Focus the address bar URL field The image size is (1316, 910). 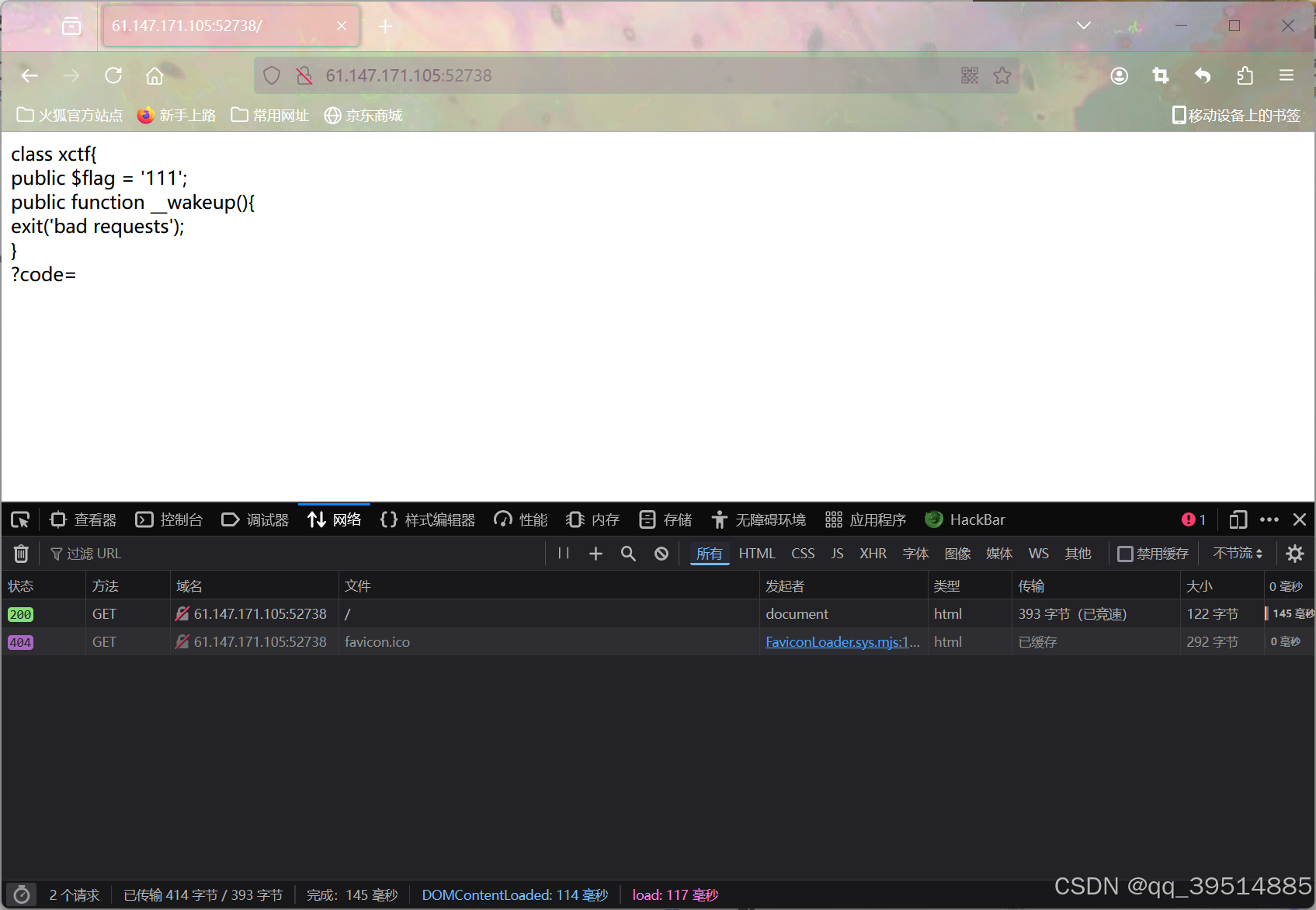coord(637,75)
